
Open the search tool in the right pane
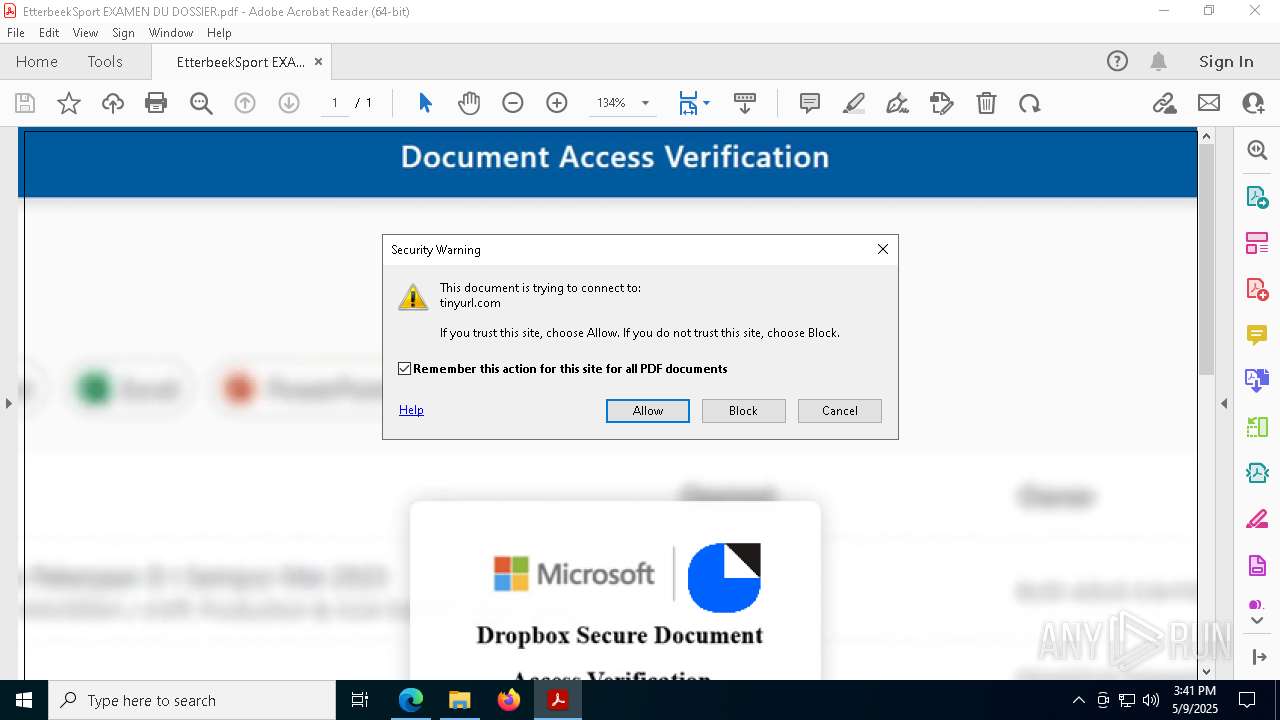[1257, 150]
